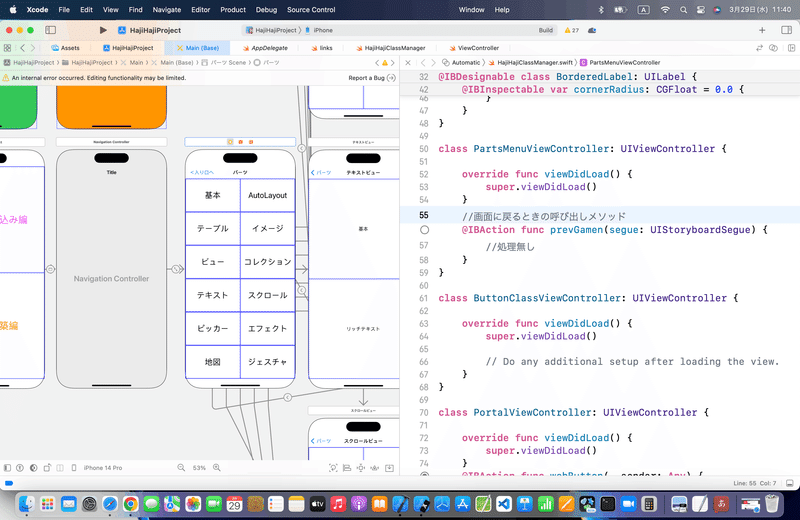Run the project with the play button
The width and height of the screenshot is (800, 520).
coord(103,30)
